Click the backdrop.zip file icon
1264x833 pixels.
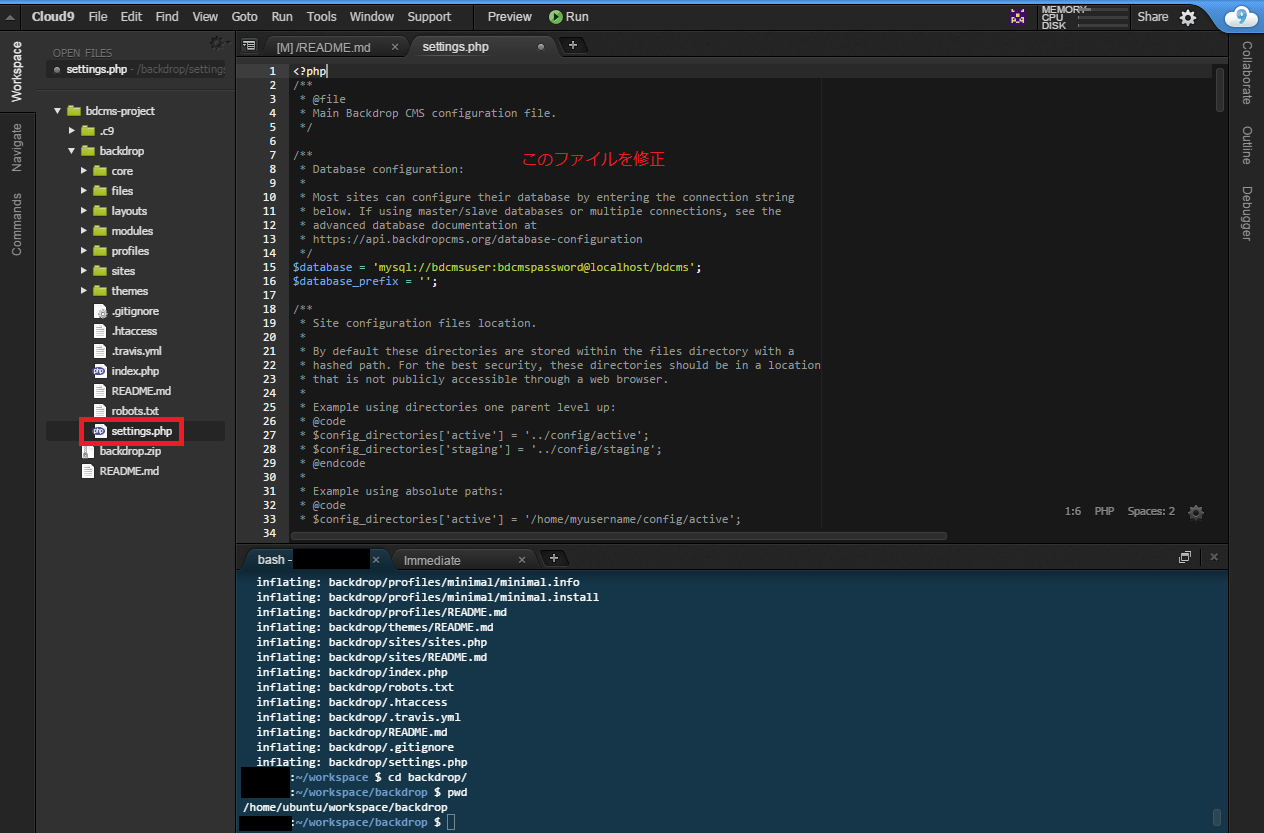pos(88,451)
